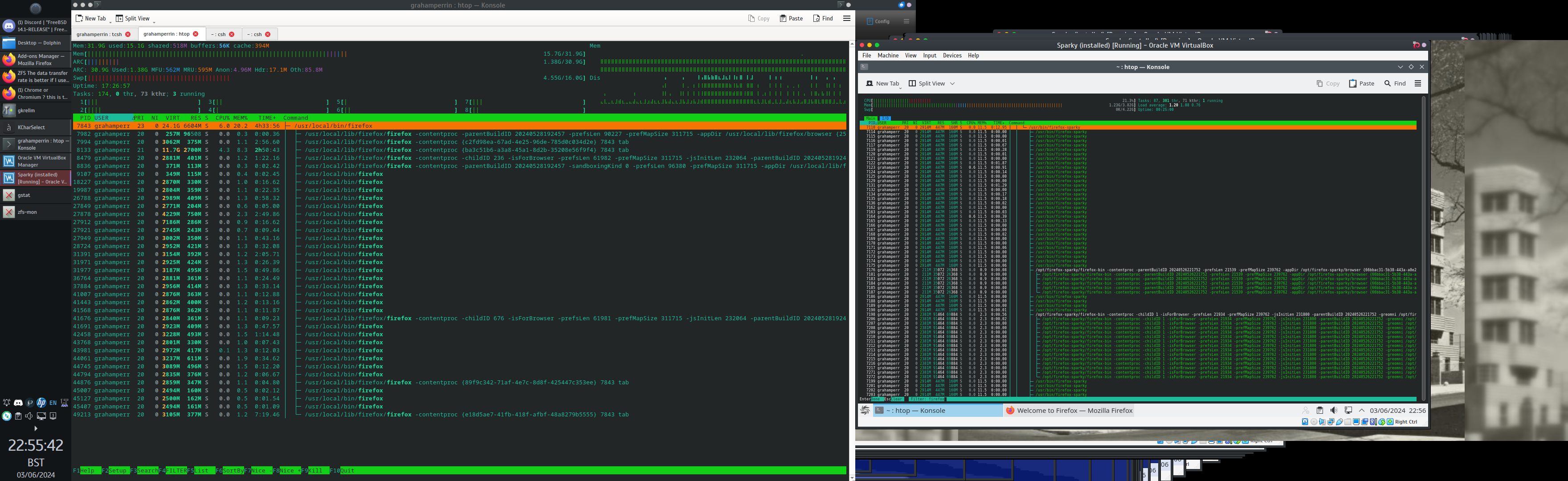The width and height of the screenshot is (1568, 481).
Task: Open Add-ons Manager Firefox window task
Action: 36,60
